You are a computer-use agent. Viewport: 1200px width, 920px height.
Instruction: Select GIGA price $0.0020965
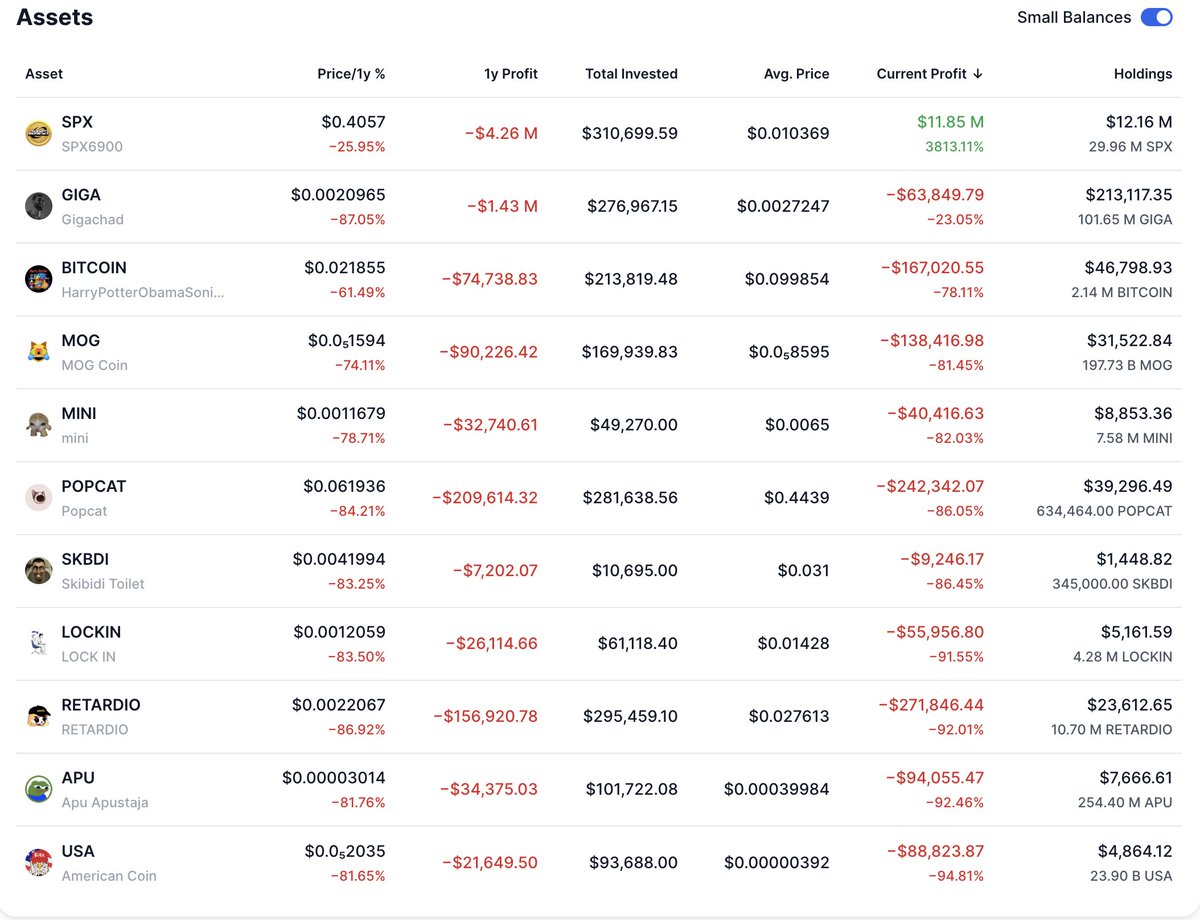tap(338, 195)
